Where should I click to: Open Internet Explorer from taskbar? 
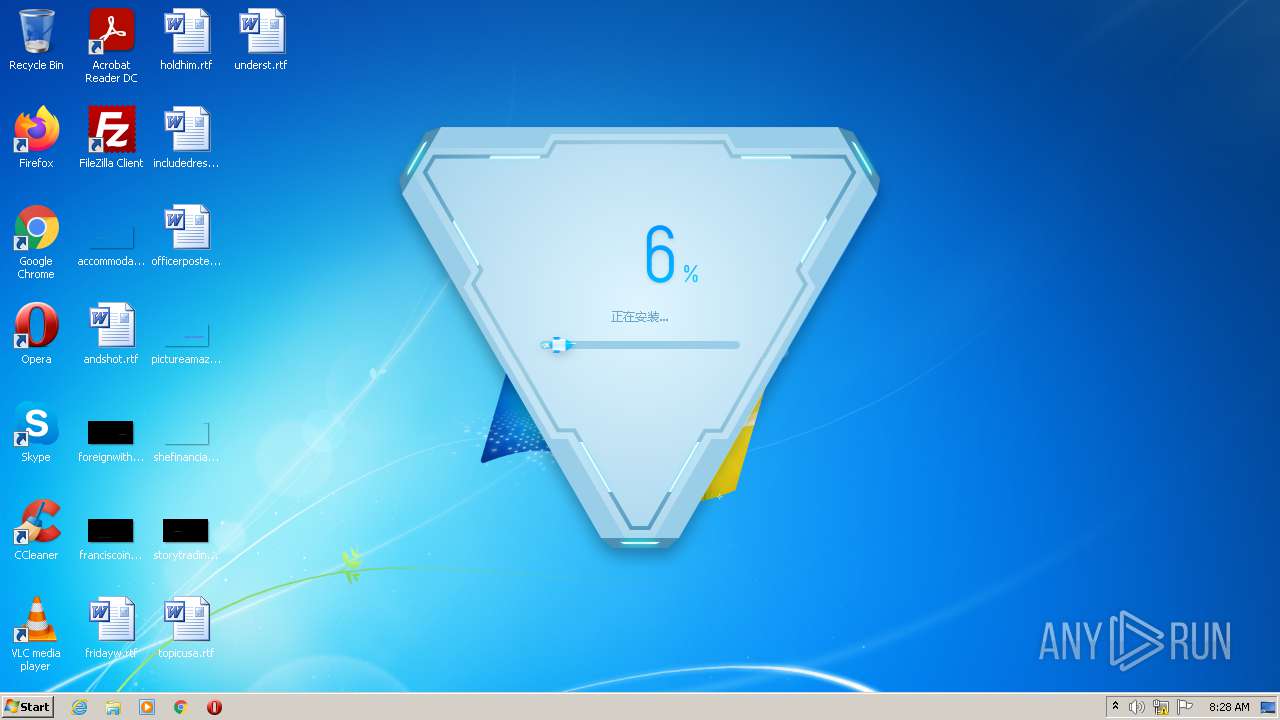click(80, 707)
